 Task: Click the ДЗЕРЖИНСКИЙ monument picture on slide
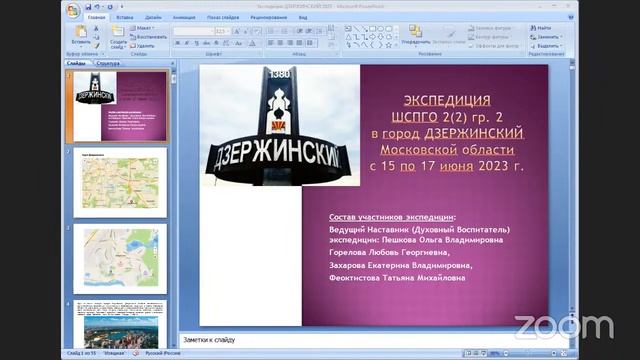pyautogui.click(x=280, y=125)
